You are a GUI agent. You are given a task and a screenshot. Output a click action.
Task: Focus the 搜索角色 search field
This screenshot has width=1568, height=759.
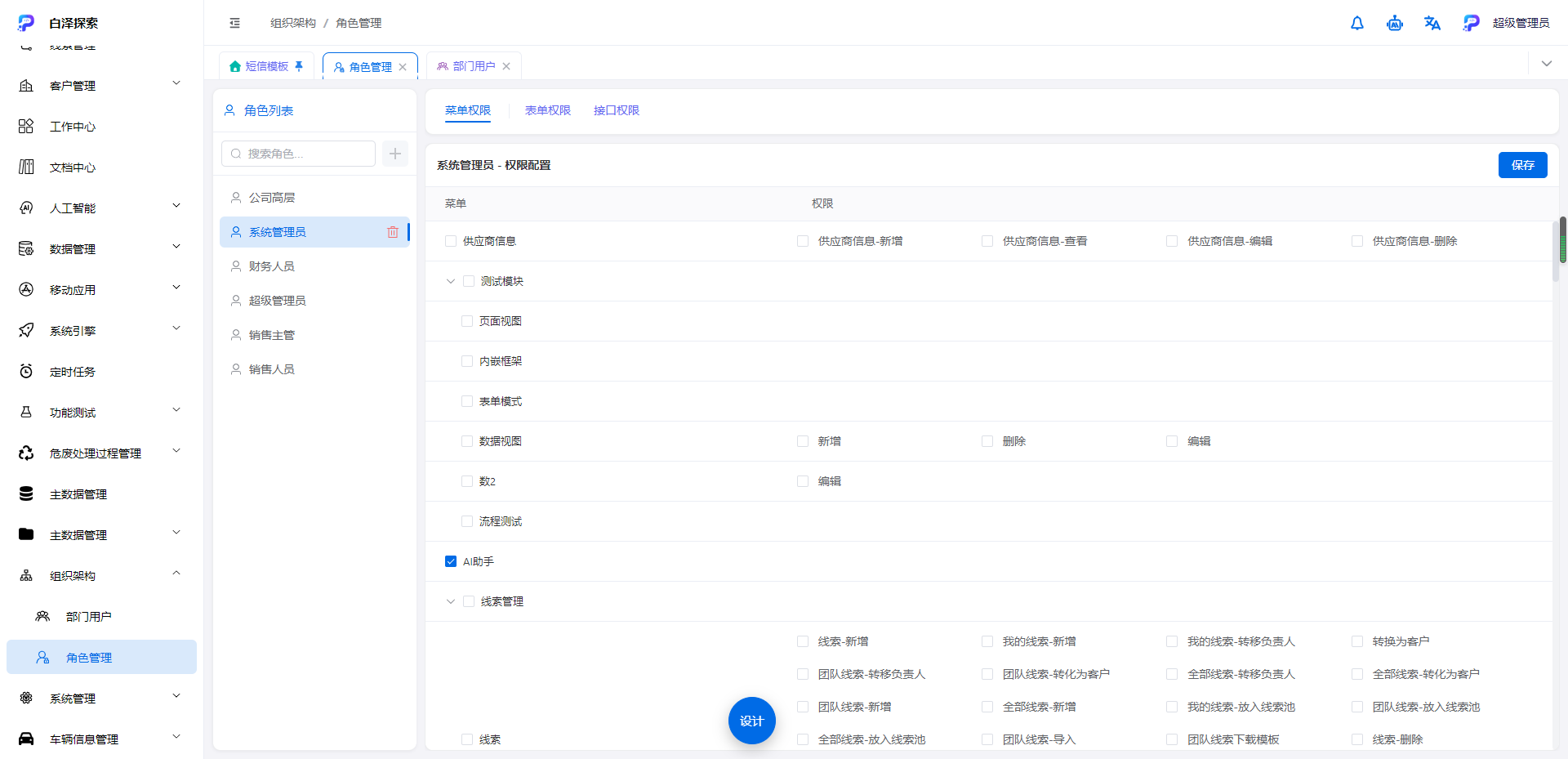(298, 154)
